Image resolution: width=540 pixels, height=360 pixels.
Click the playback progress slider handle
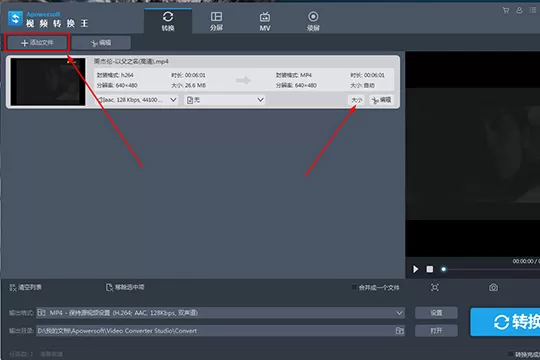coord(444,269)
